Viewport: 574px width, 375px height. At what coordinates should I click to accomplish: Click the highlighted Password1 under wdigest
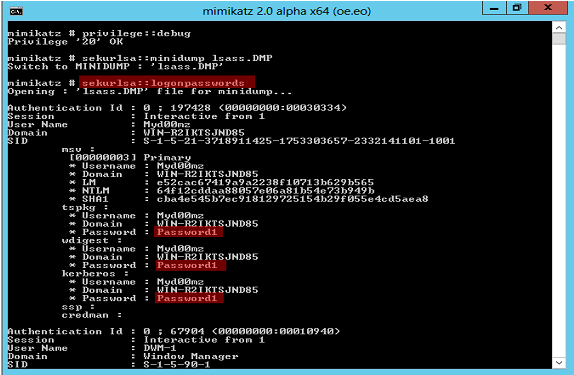pos(190,265)
